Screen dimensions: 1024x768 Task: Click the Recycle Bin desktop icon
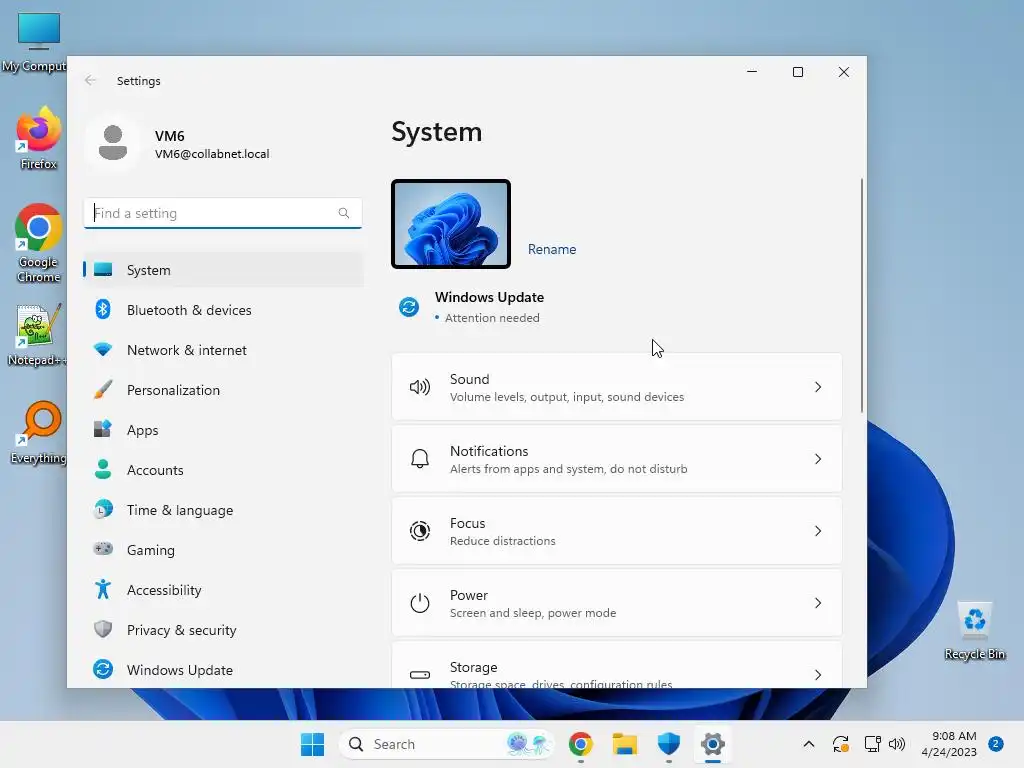(974, 631)
